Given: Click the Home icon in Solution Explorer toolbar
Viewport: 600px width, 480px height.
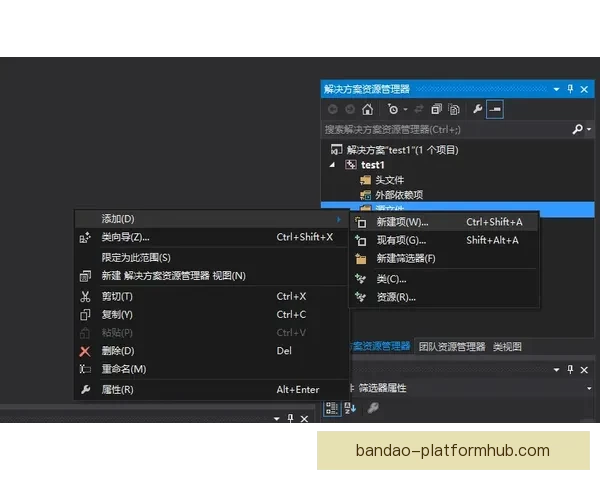Looking at the screenshot, I should tap(367, 109).
